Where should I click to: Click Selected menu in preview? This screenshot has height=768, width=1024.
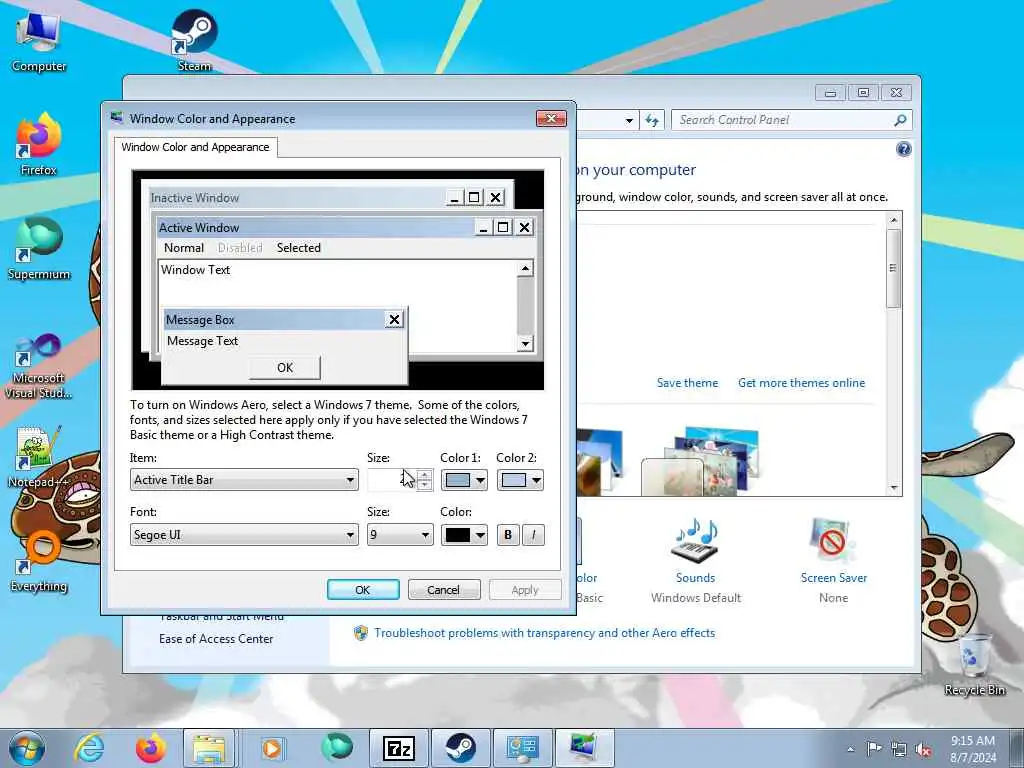298,248
